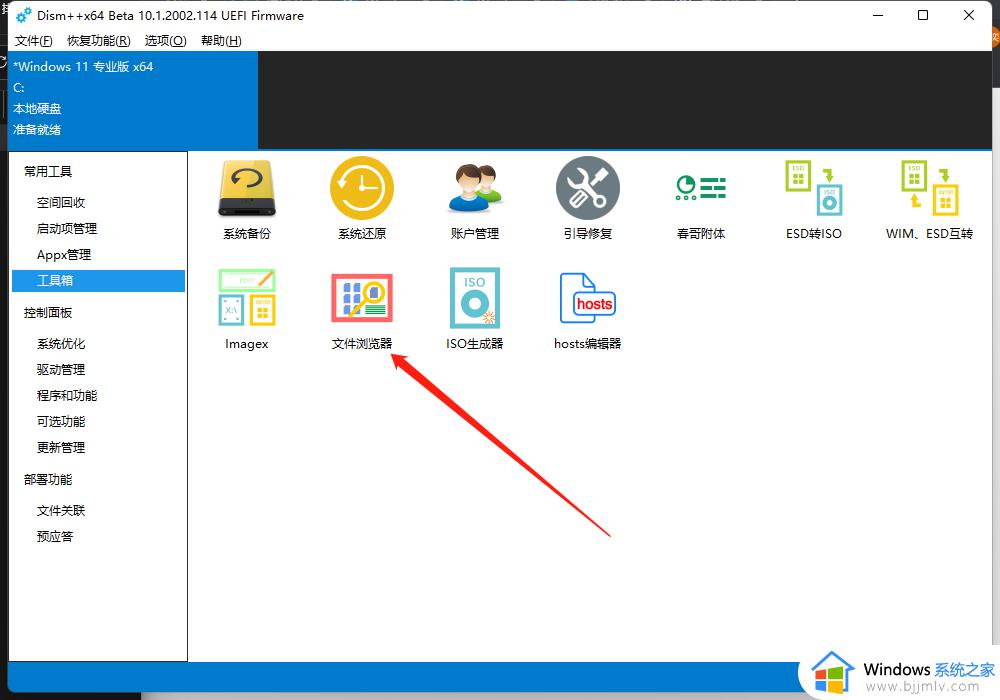
Task: Launch the ESD转ISO converter
Action: click(814, 188)
